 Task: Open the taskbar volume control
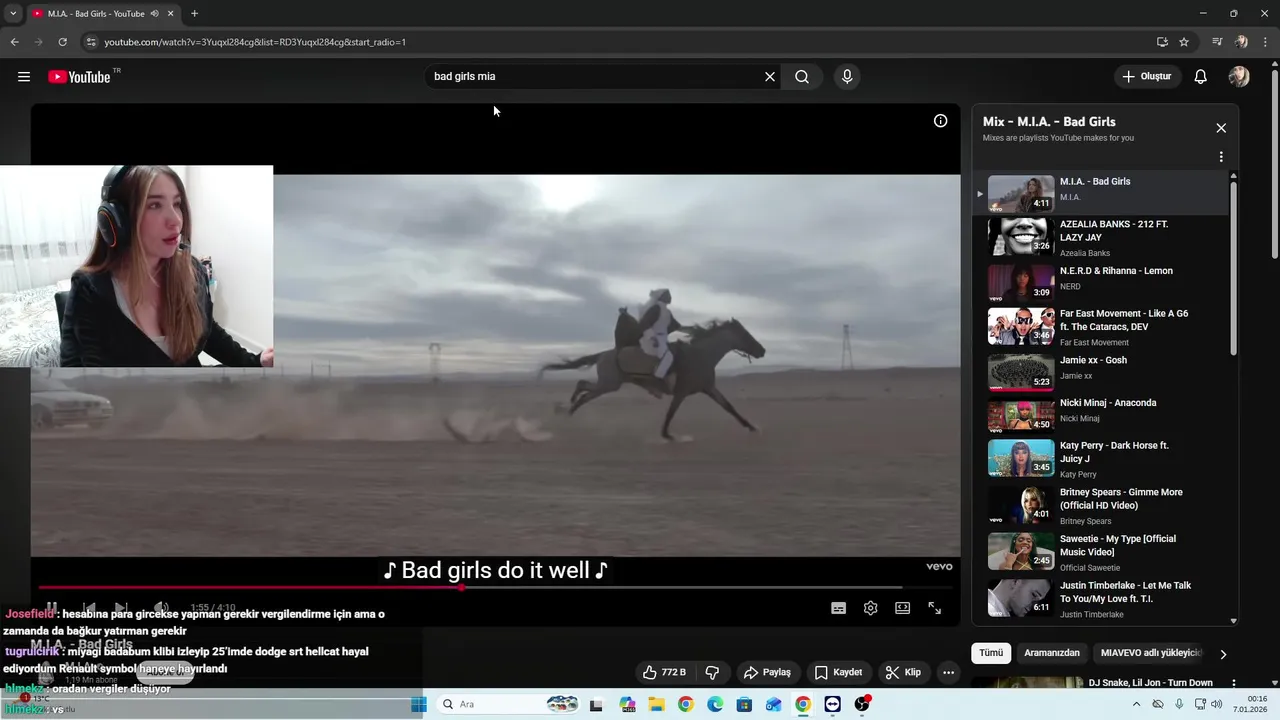pos(1216,704)
